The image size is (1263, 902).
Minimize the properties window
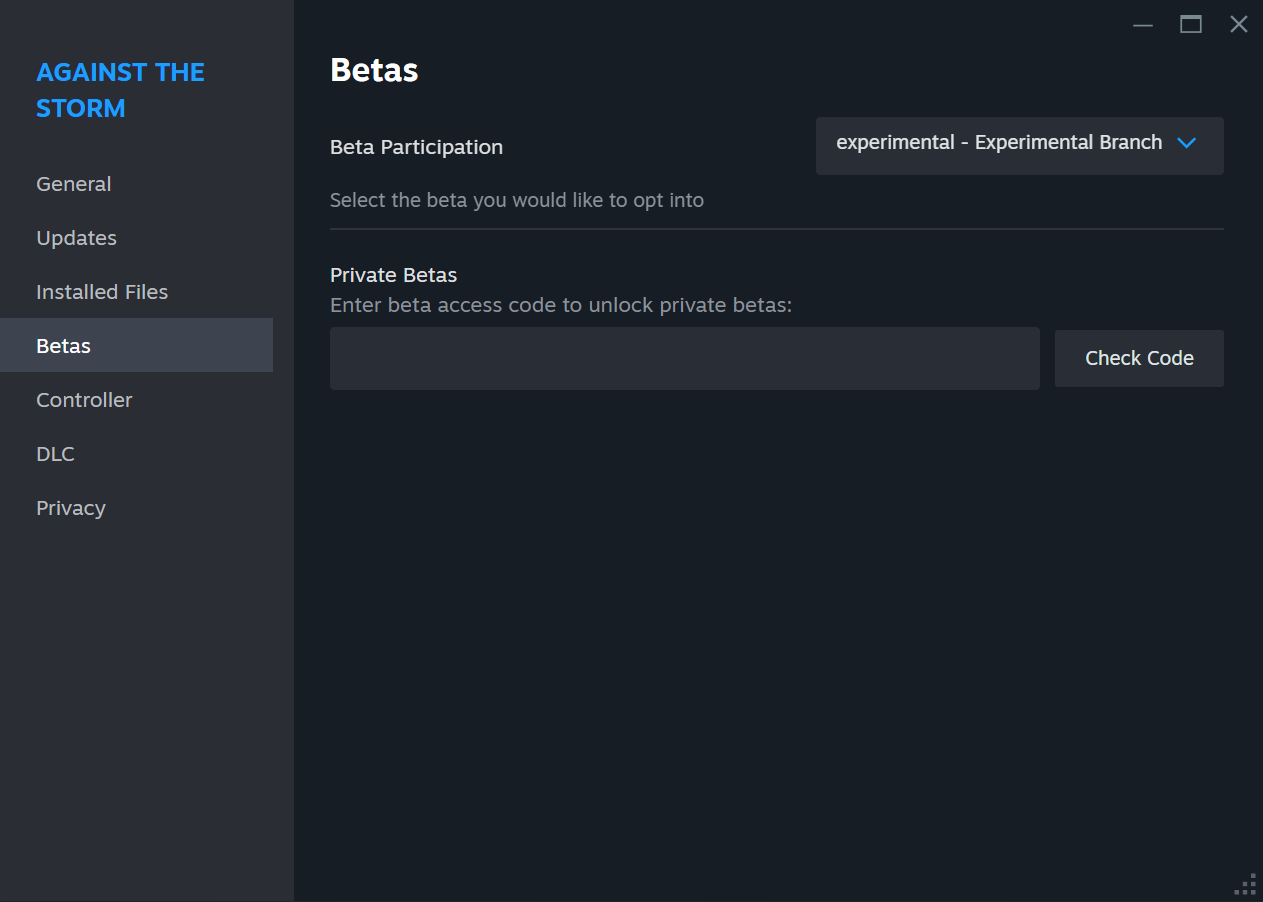(x=1143, y=25)
